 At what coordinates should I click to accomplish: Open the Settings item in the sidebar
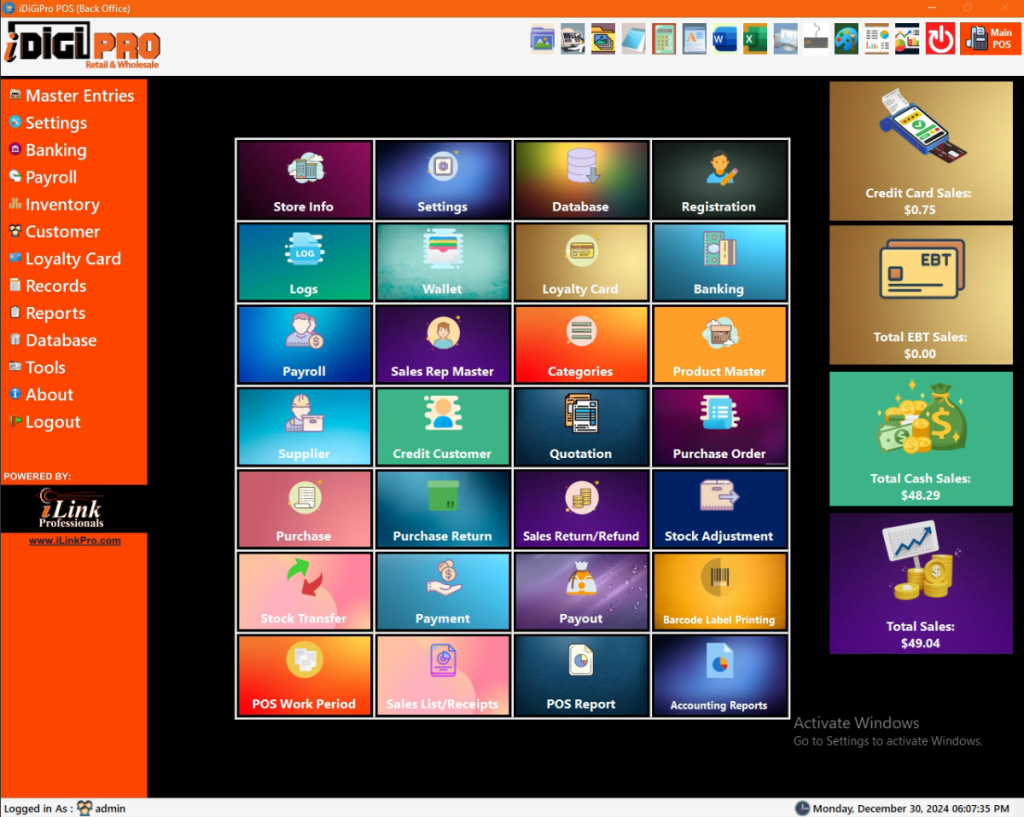48,123
